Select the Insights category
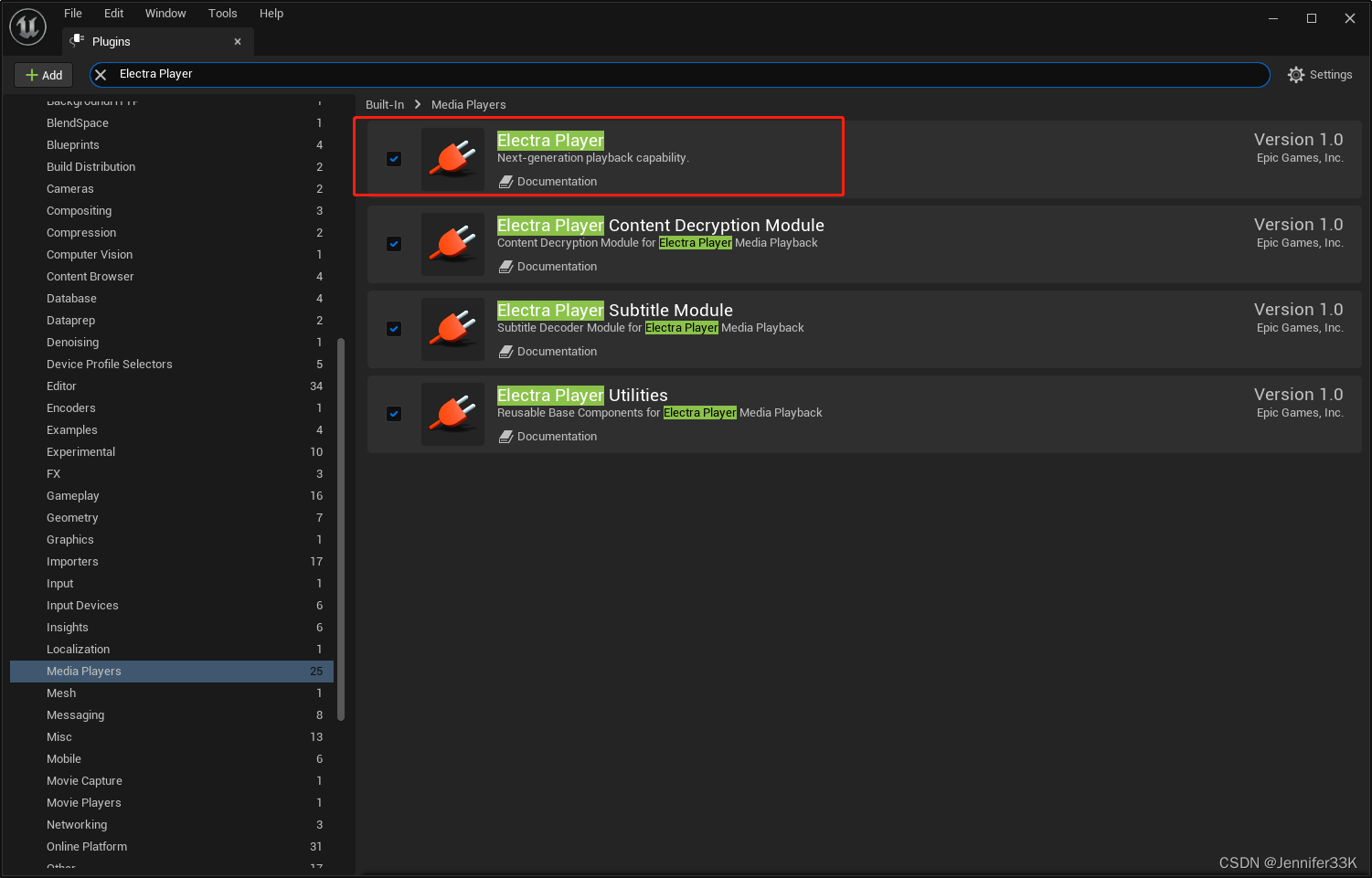Screen dimensions: 1372x878 click(x=172, y=628)
